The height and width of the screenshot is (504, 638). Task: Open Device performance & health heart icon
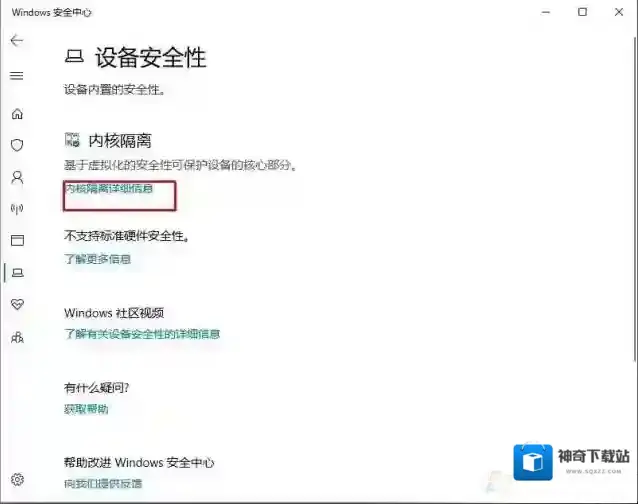17,304
